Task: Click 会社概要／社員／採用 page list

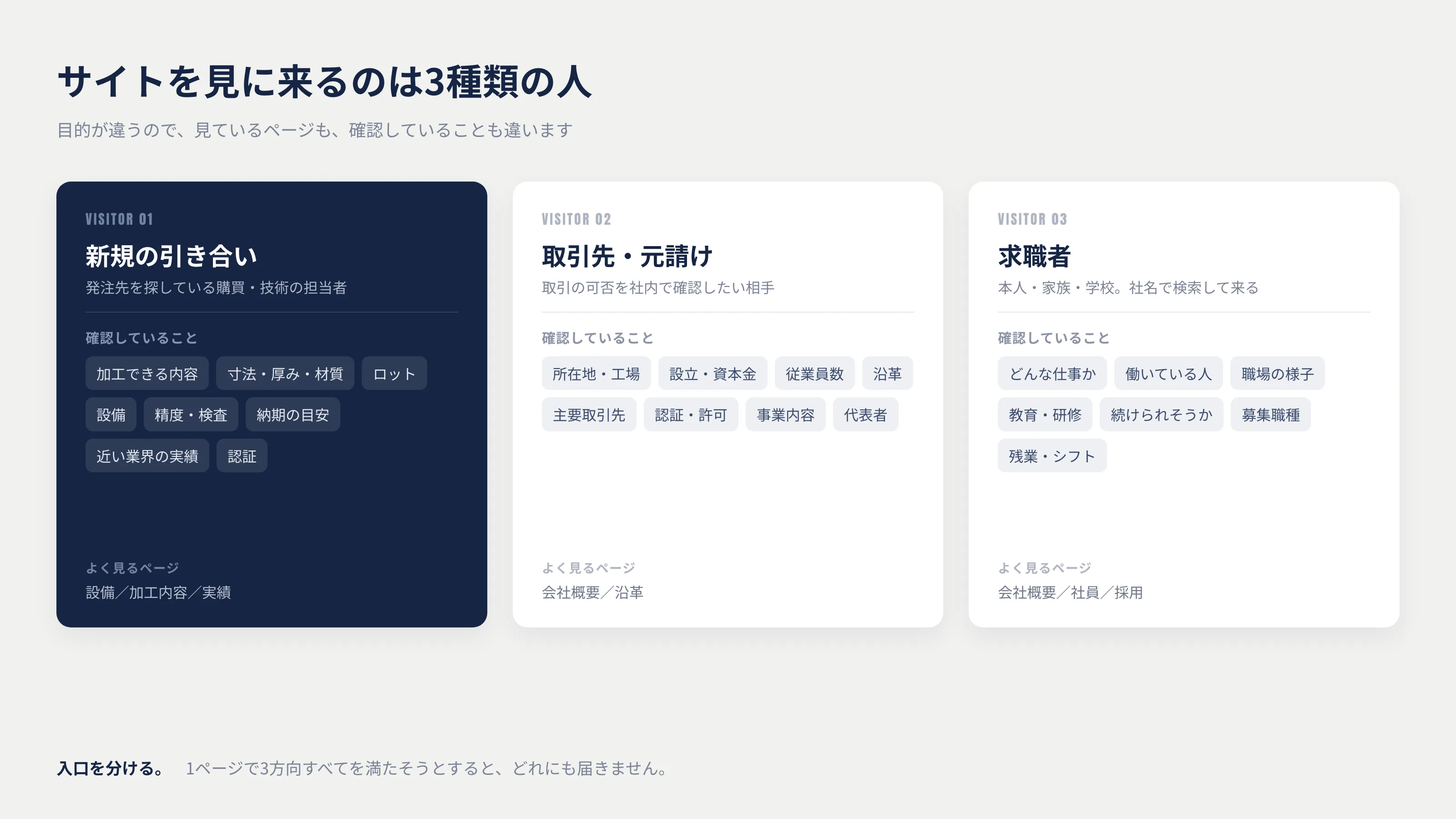Action: 1070,592
